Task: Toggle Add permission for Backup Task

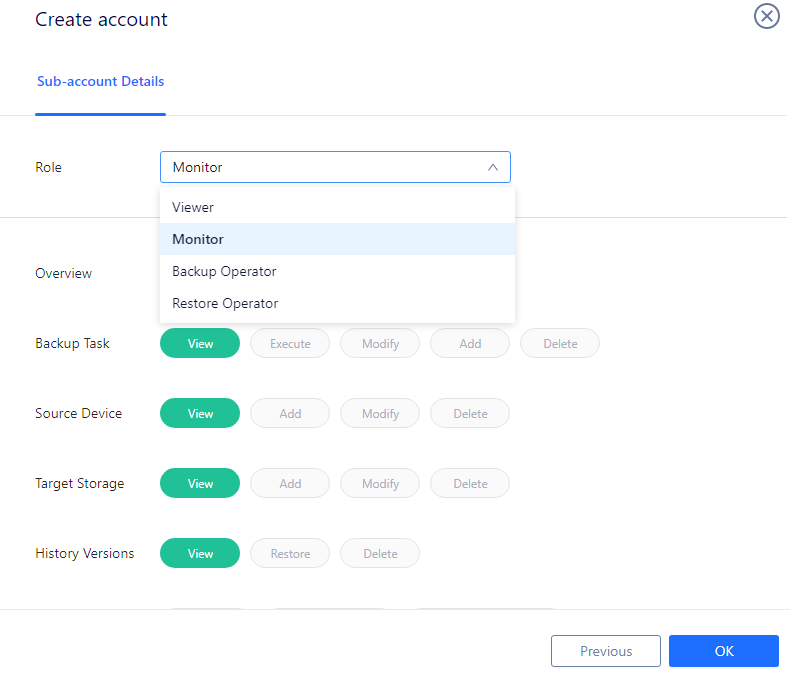Action: tap(470, 344)
